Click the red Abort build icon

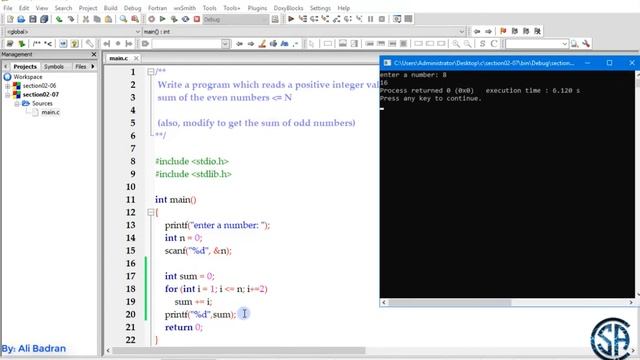(197, 19)
